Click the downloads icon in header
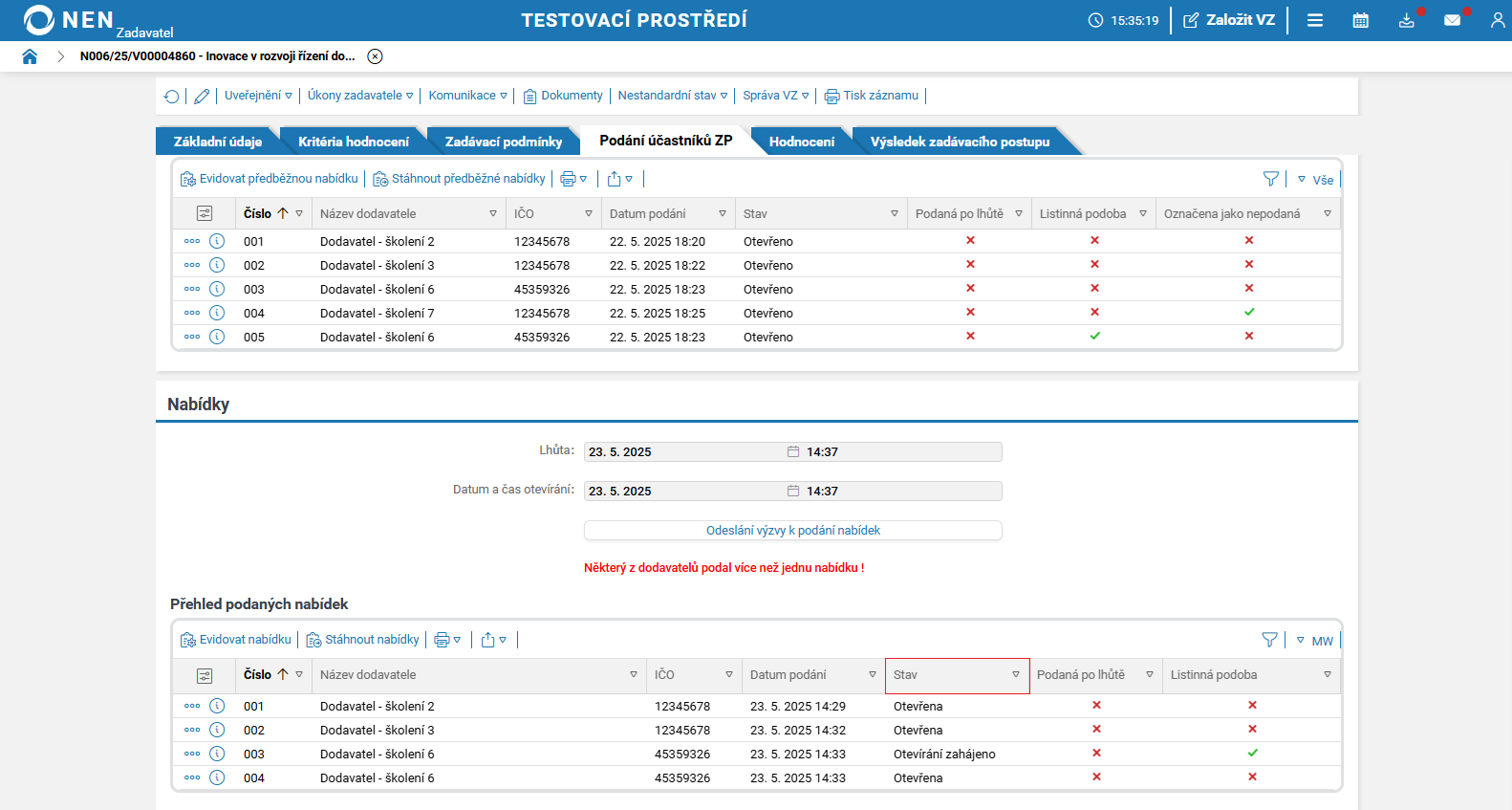The width and height of the screenshot is (1512, 810). point(1406,20)
